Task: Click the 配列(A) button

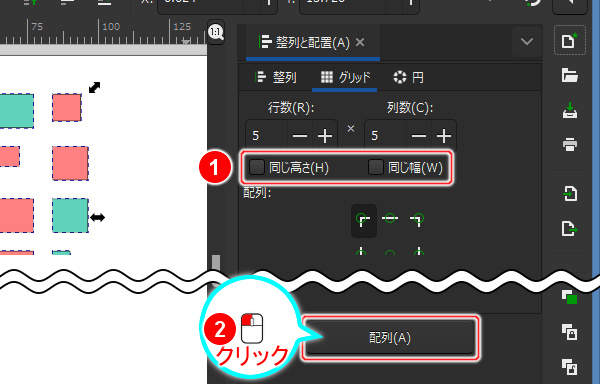Action: point(390,337)
